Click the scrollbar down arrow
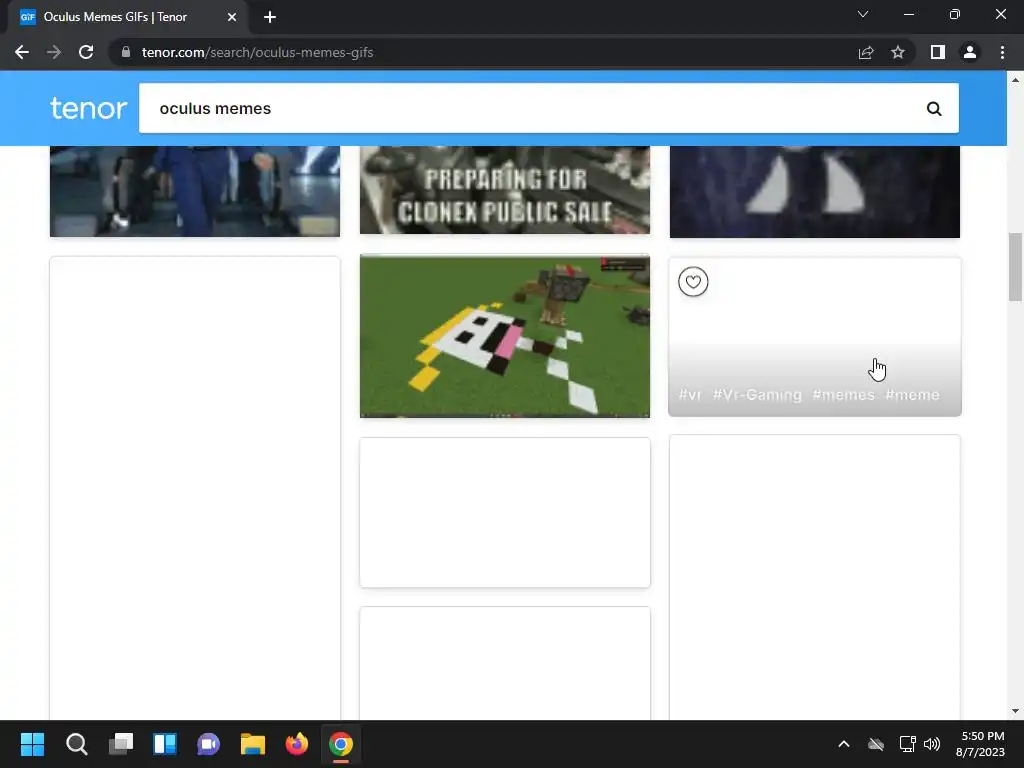Screen dimensions: 1024x768 pyautogui.click(x=1015, y=711)
